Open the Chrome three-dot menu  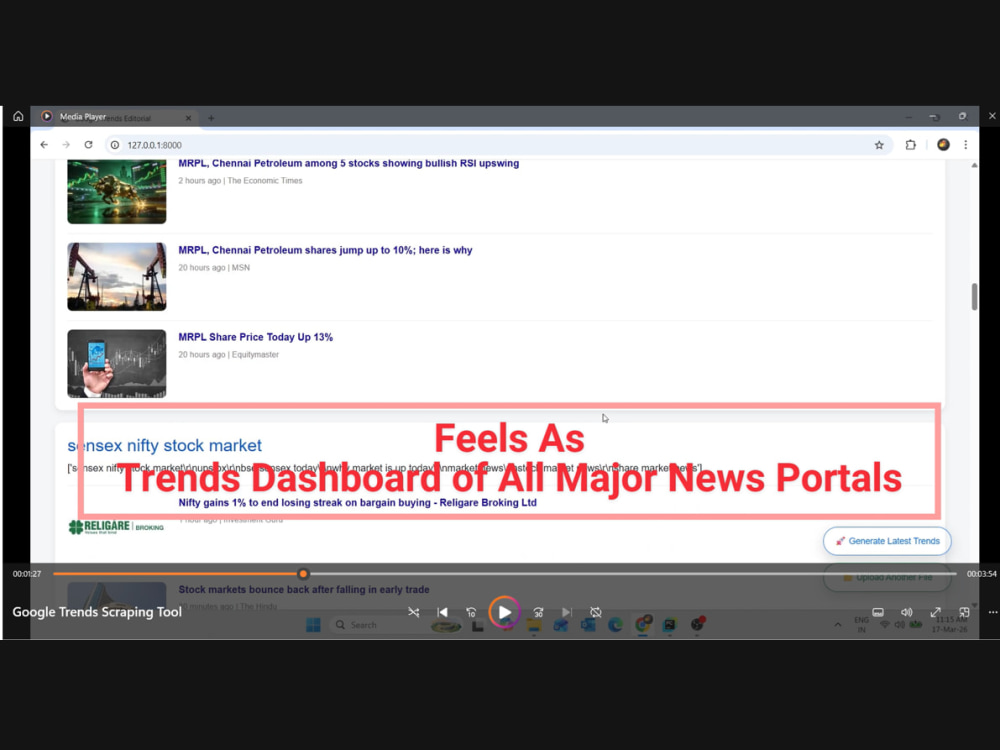tap(966, 145)
